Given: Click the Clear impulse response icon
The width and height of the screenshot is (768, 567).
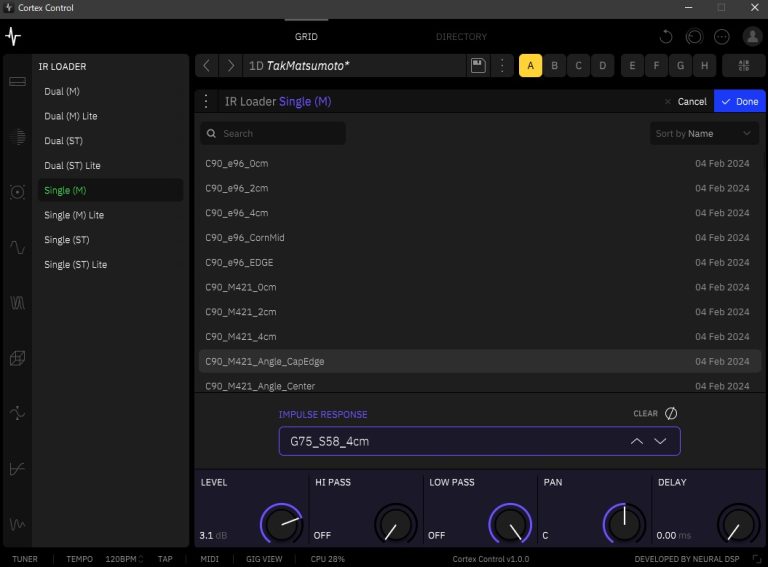Looking at the screenshot, I should (x=671, y=413).
